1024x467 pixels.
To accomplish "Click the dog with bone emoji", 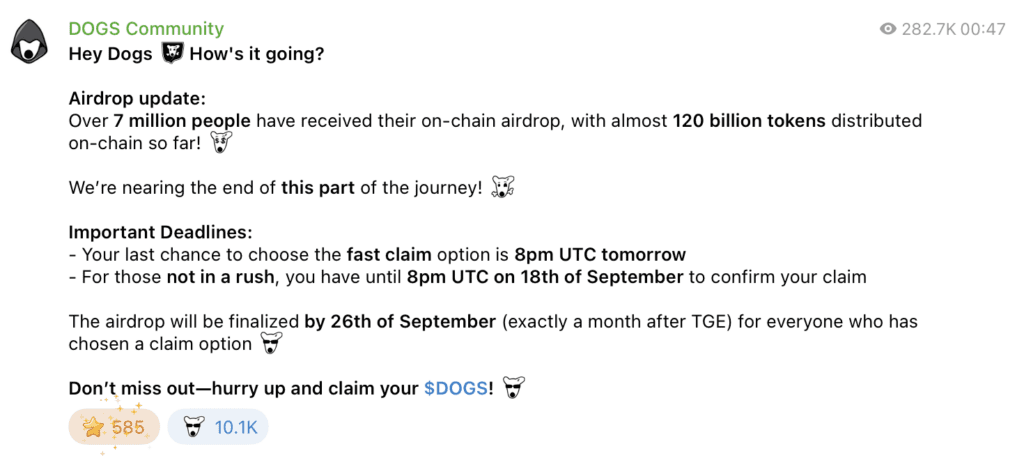I will (503, 188).
